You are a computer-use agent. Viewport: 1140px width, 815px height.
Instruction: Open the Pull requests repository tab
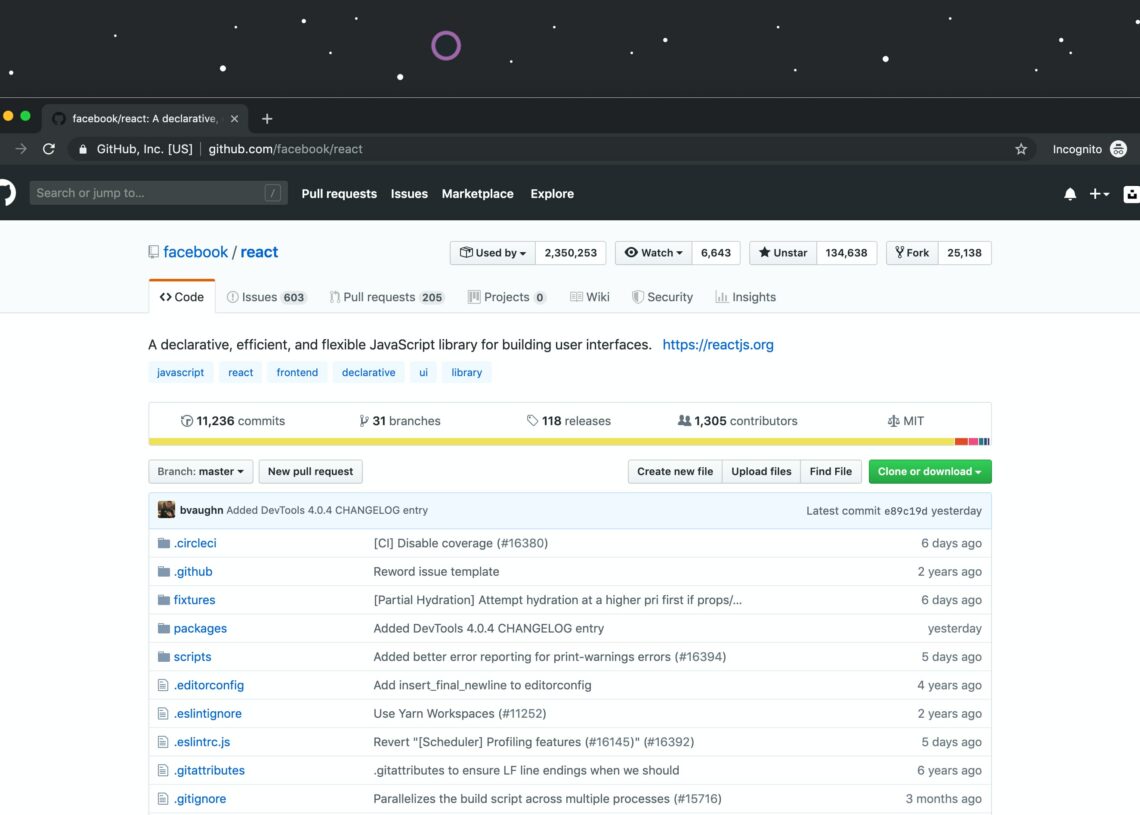click(x=386, y=297)
